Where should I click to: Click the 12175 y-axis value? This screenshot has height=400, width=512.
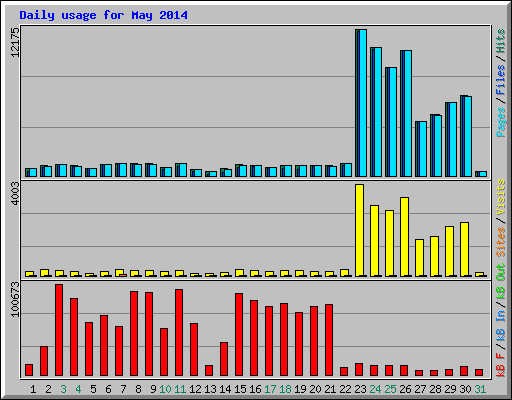[15, 42]
